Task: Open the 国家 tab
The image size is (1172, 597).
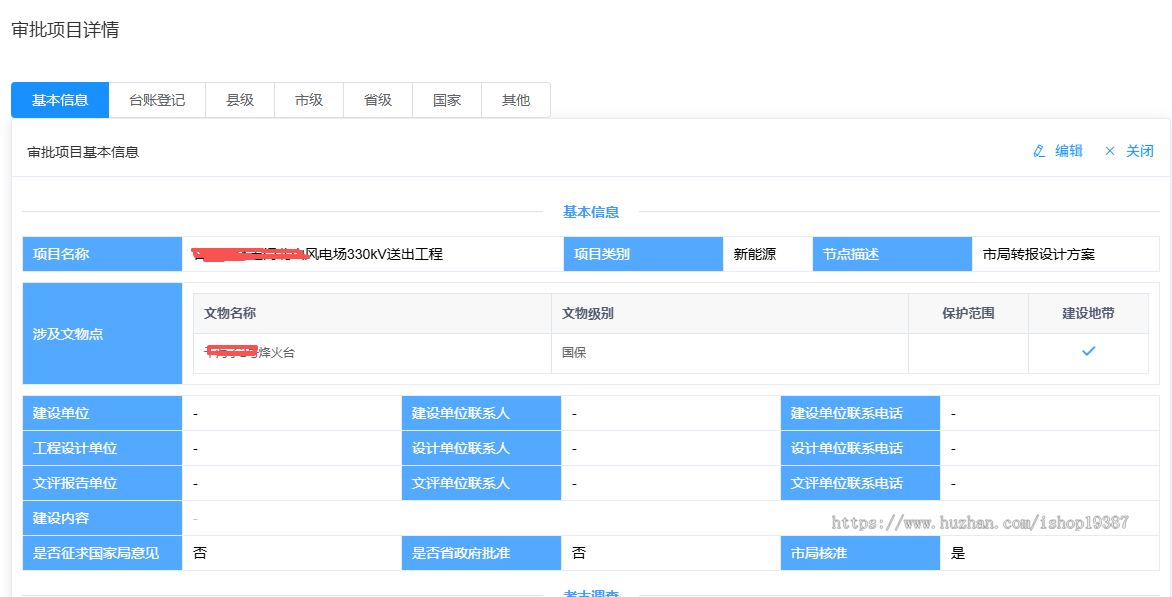Action: 446,100
